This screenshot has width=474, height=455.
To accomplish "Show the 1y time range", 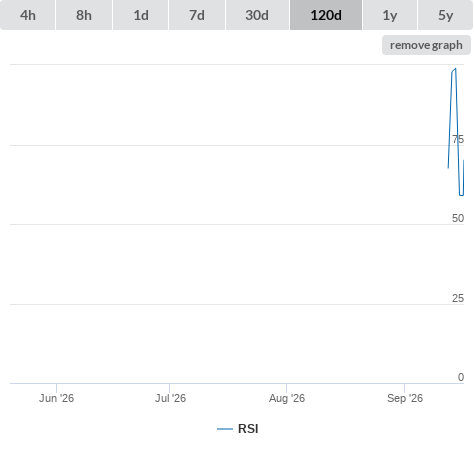I will (390, 15).
